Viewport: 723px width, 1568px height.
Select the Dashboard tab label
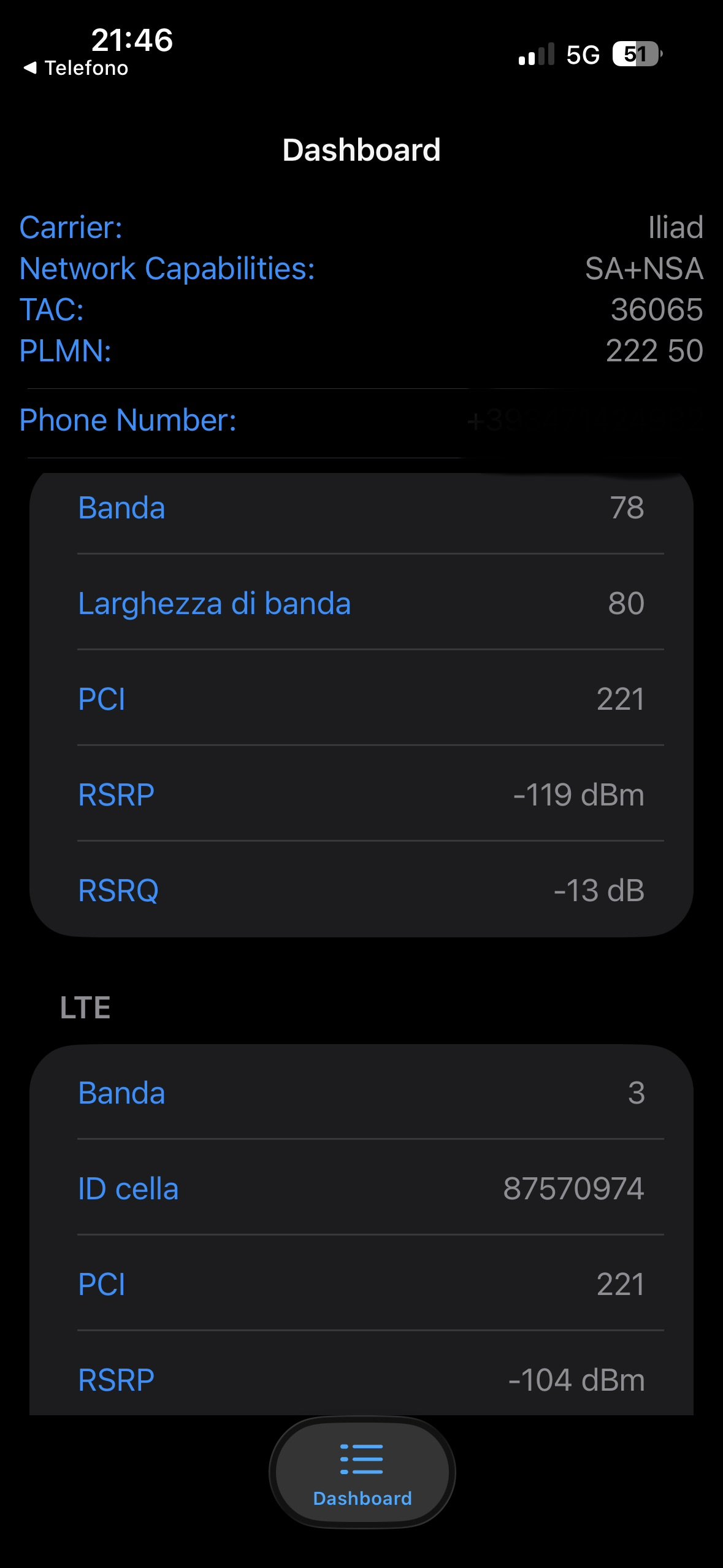pyautogui.click(x=362, y=1499)
